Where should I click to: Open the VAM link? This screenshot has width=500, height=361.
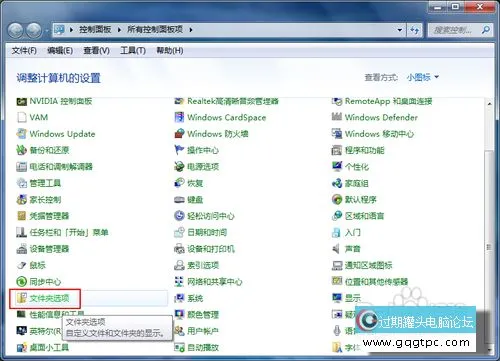coord(39,117)
